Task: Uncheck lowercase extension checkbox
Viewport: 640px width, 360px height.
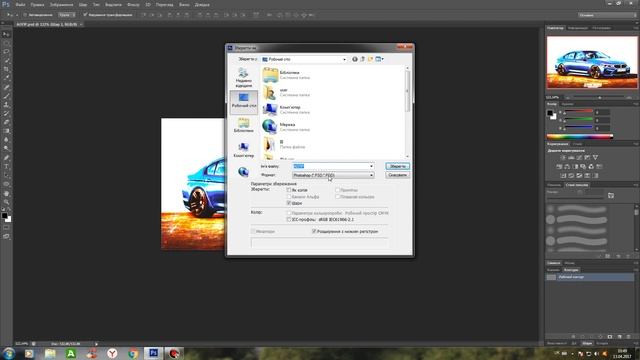Action: [x=314, y=231]
